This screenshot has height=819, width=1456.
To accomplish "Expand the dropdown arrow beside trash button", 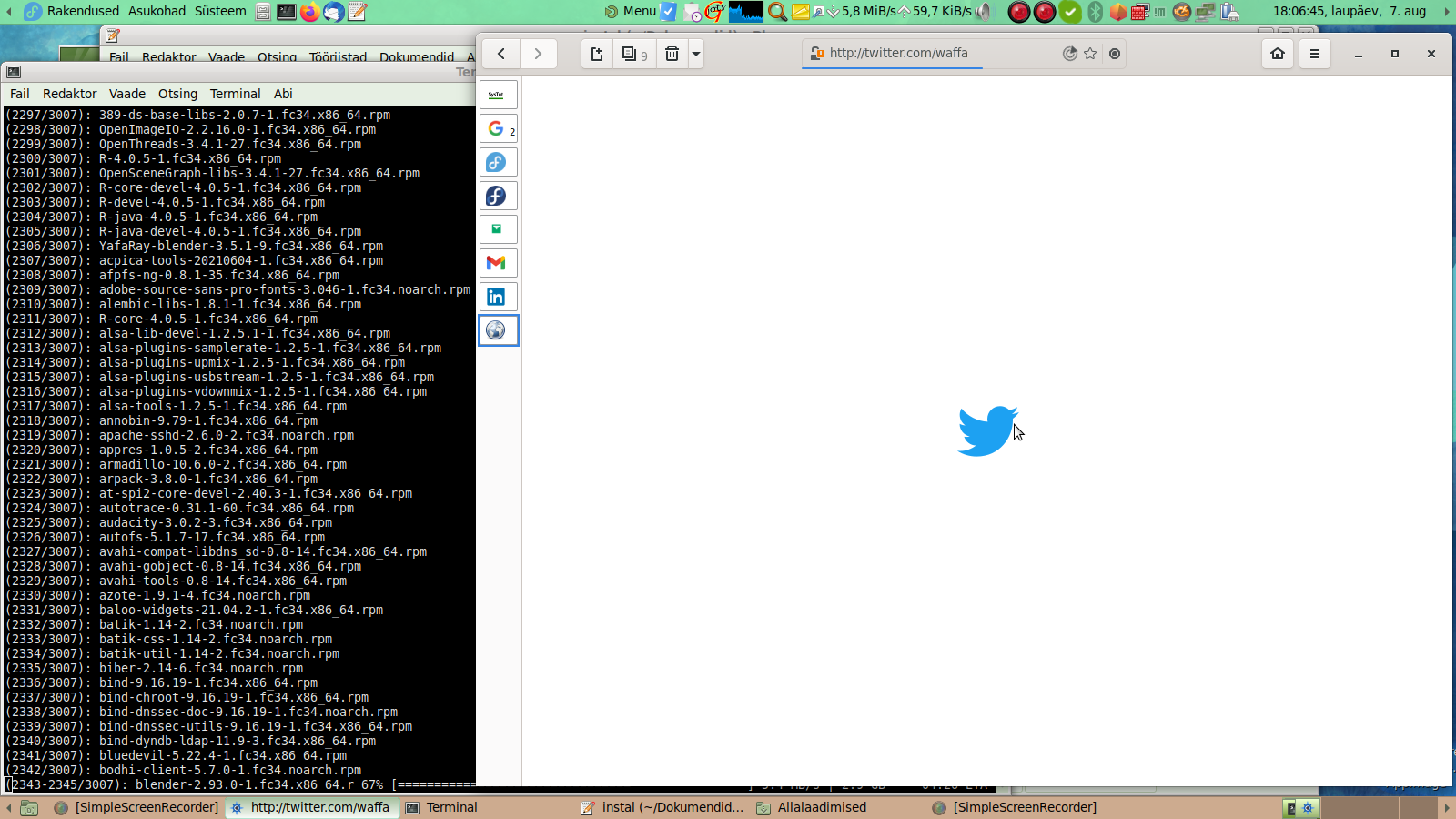I will coord(696,54).
